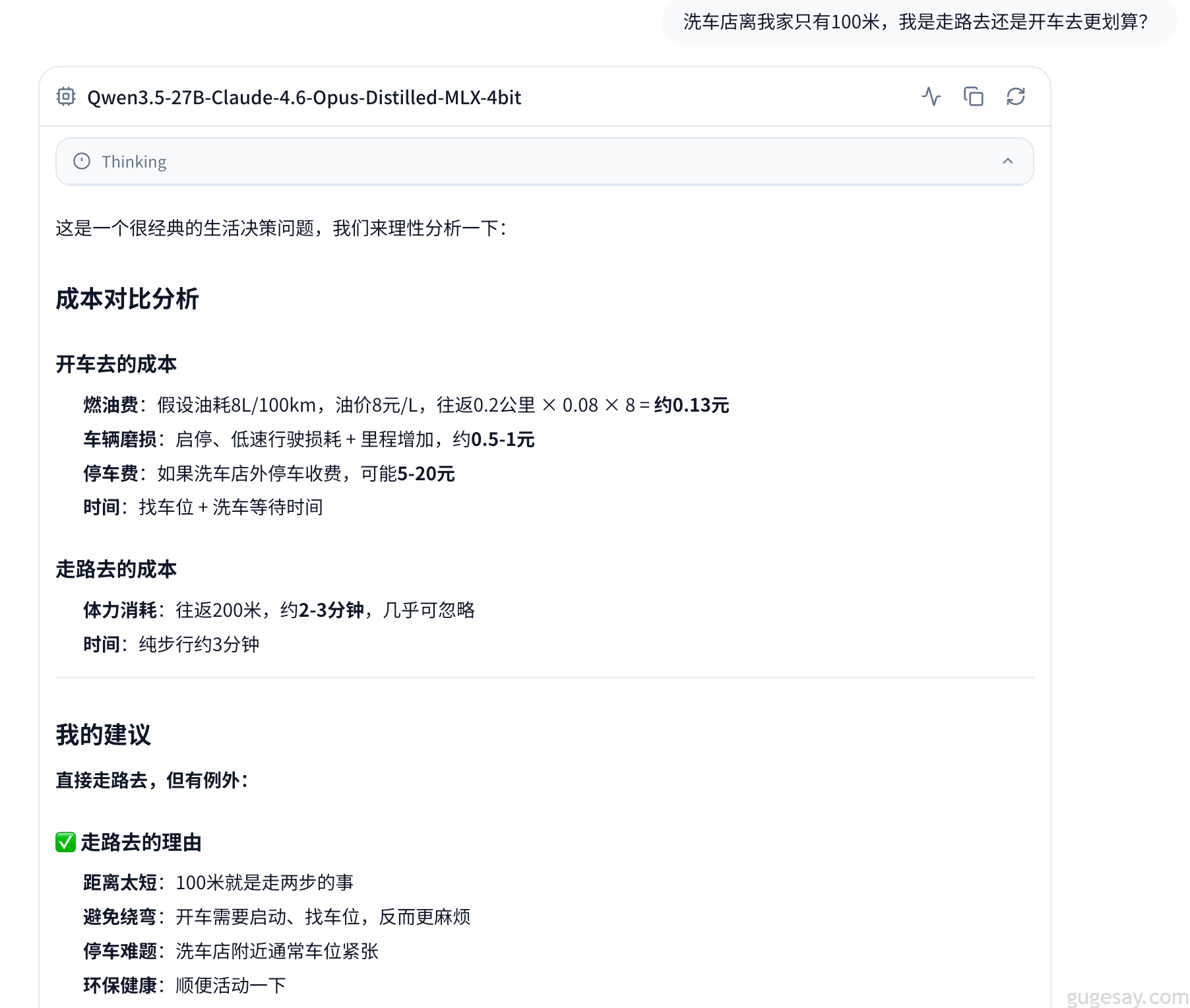Click the clock icon inside the Thinking bar
This screenshot has width=1190, height=1008.
81,161
